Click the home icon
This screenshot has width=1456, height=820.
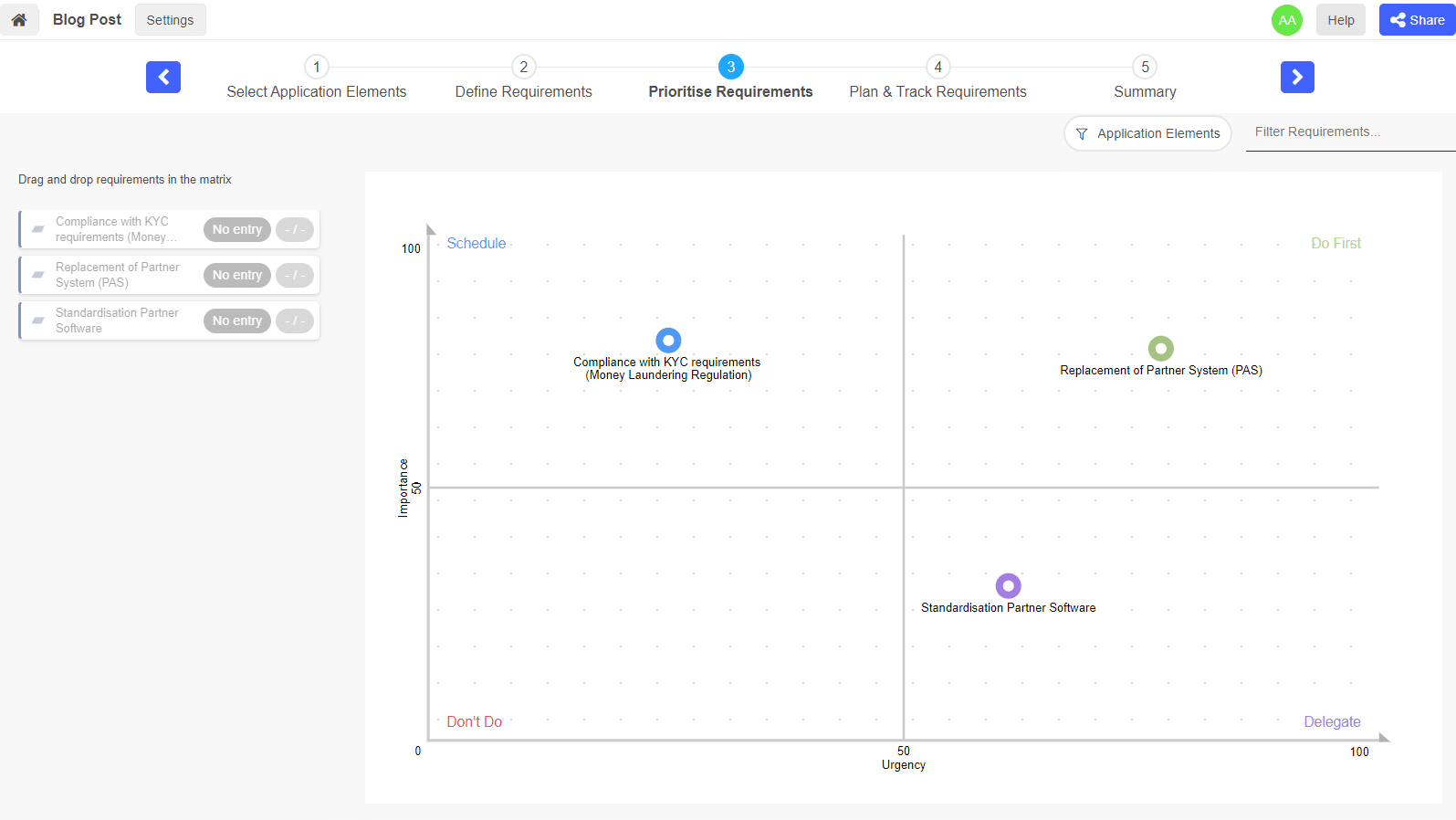tap(19, 20)
